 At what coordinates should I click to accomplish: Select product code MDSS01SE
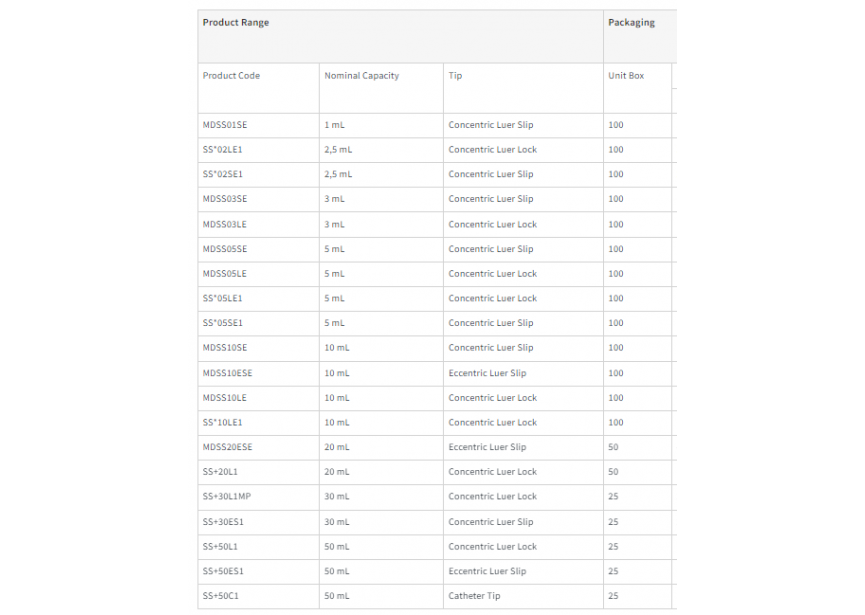pyautogui.click(x=225, y=125)
